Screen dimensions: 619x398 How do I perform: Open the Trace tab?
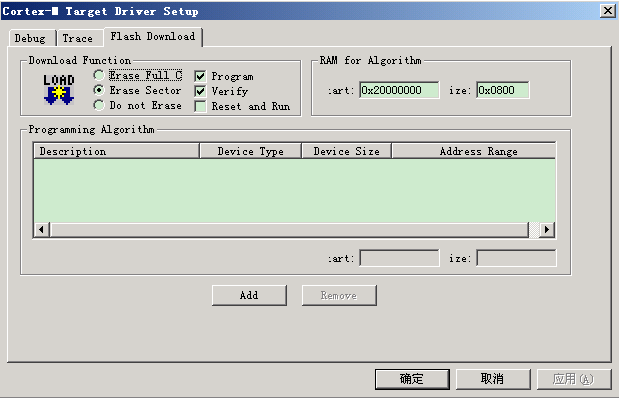[79, 38]
